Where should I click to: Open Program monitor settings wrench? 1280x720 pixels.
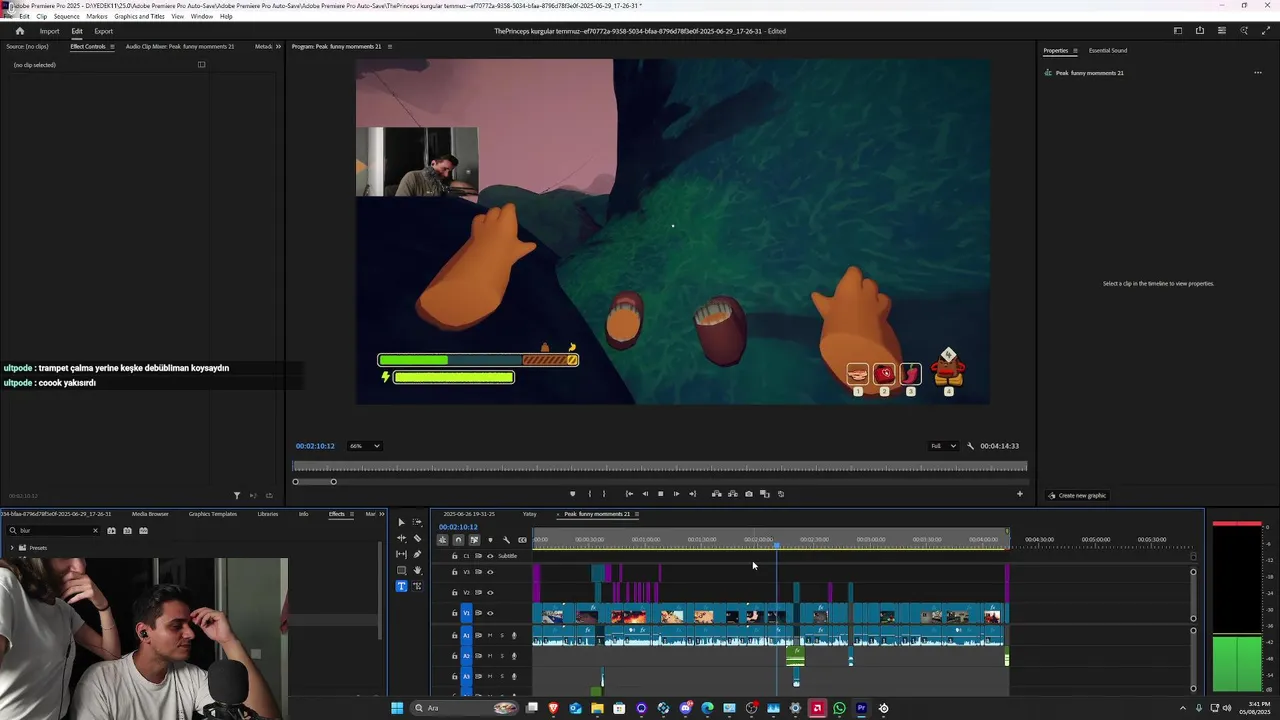pos(970,446)
